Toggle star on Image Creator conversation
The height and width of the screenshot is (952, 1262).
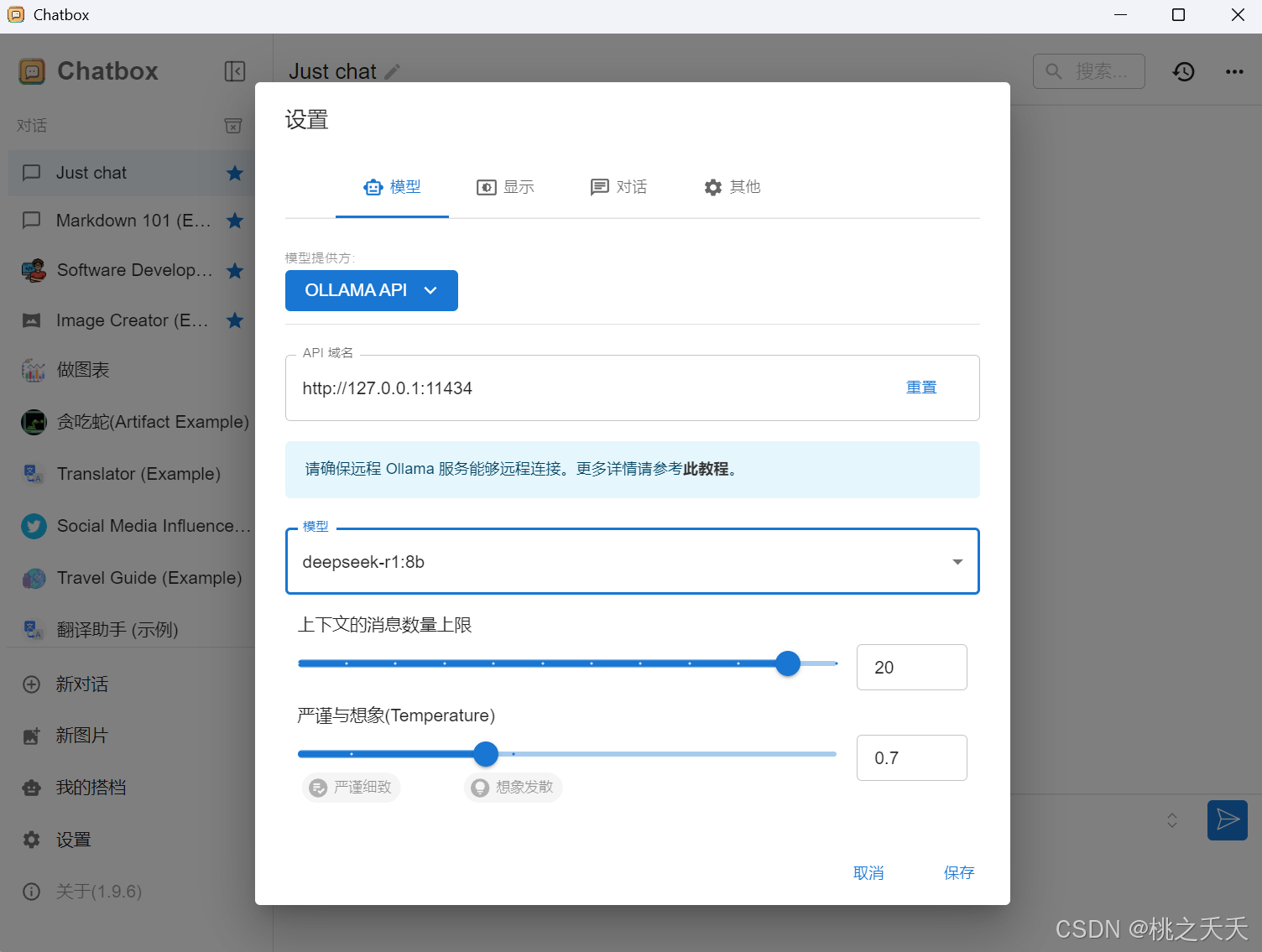tap(235, 320)
